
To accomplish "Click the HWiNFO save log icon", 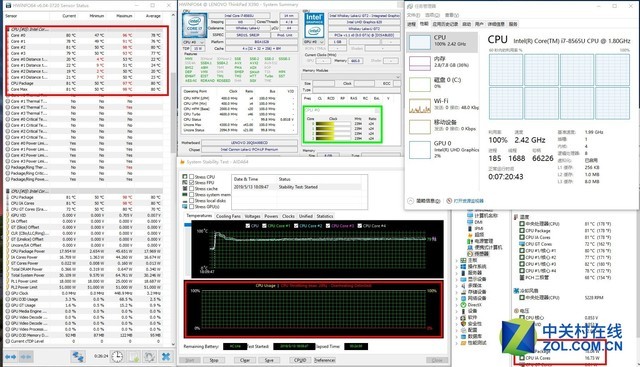I will (x=134, y=356).
